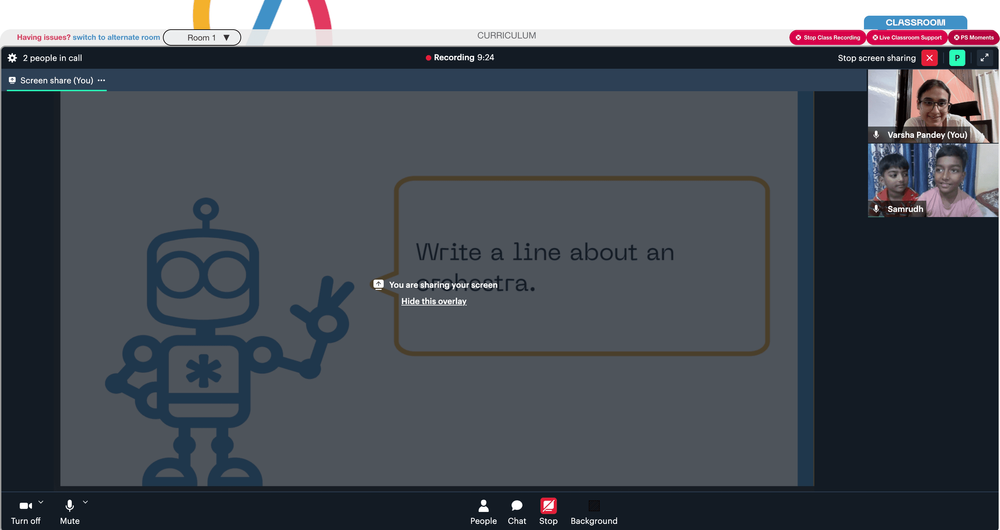
Task: Enter fullscreen with the expand arrows icon
Action: pos(985,58)
